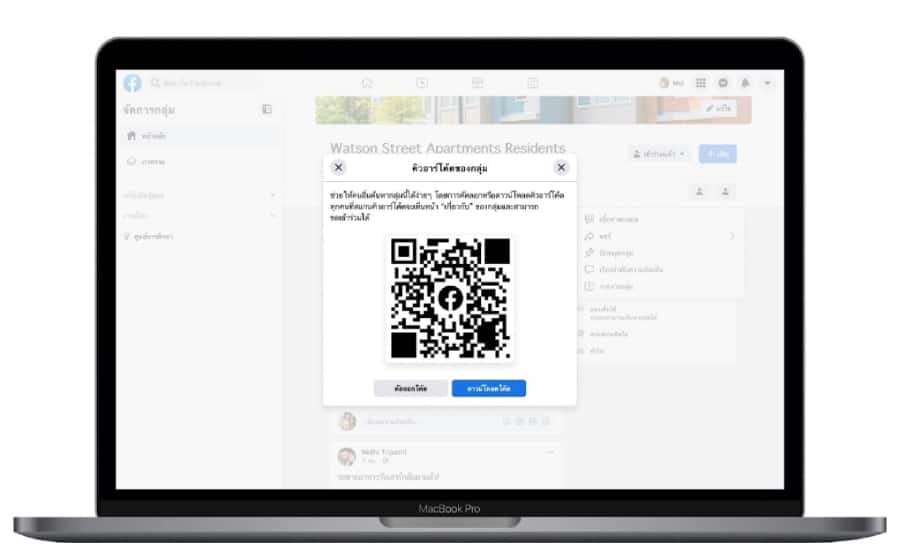Viewport: 900px width, 559px height.
Task: Open the nine-dot menu grid icon
Action: (x=701, y=83)
